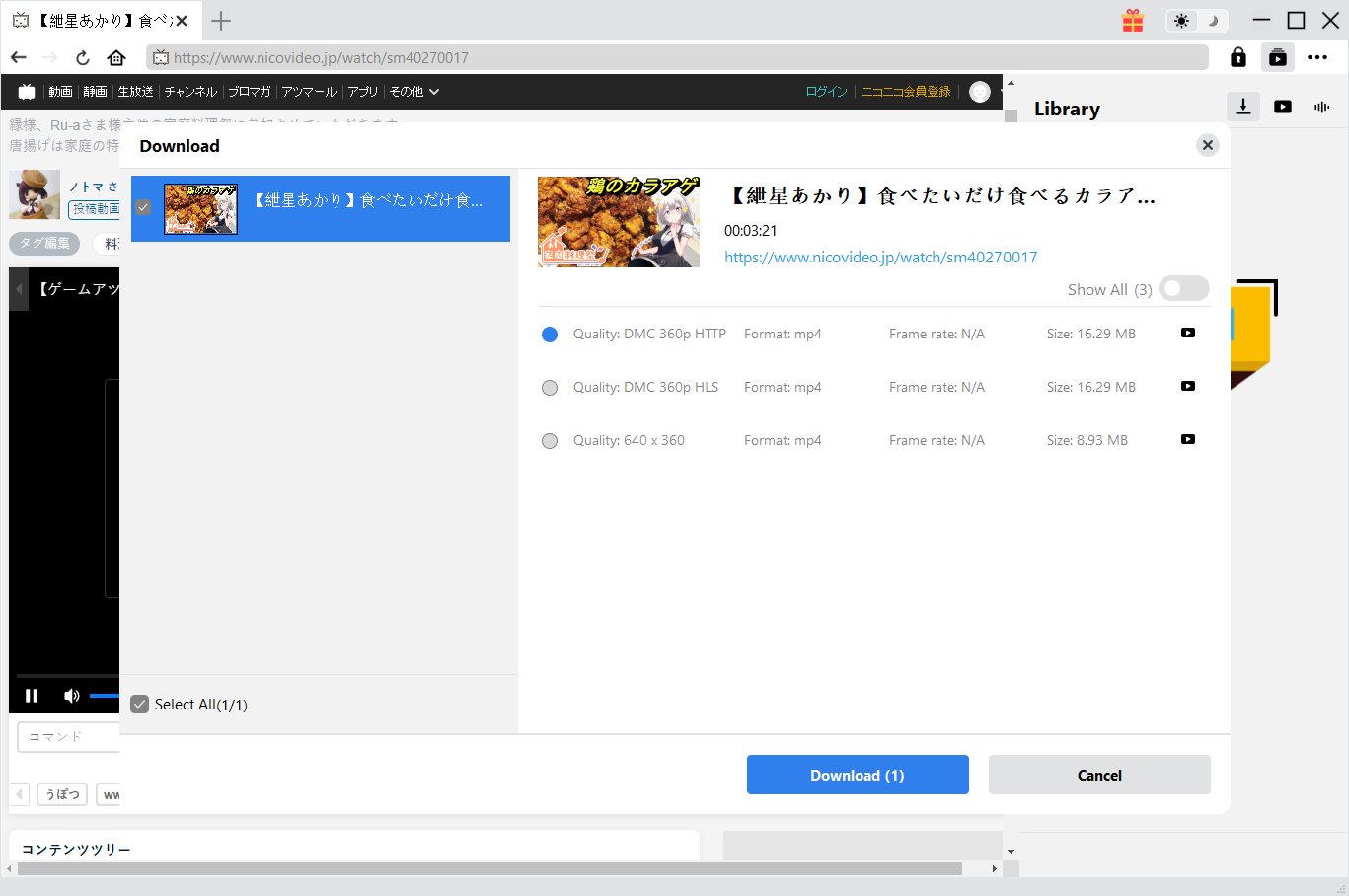Open the Library downloads tab icon
This screenshot has height=896, width=1349.
1243,107
